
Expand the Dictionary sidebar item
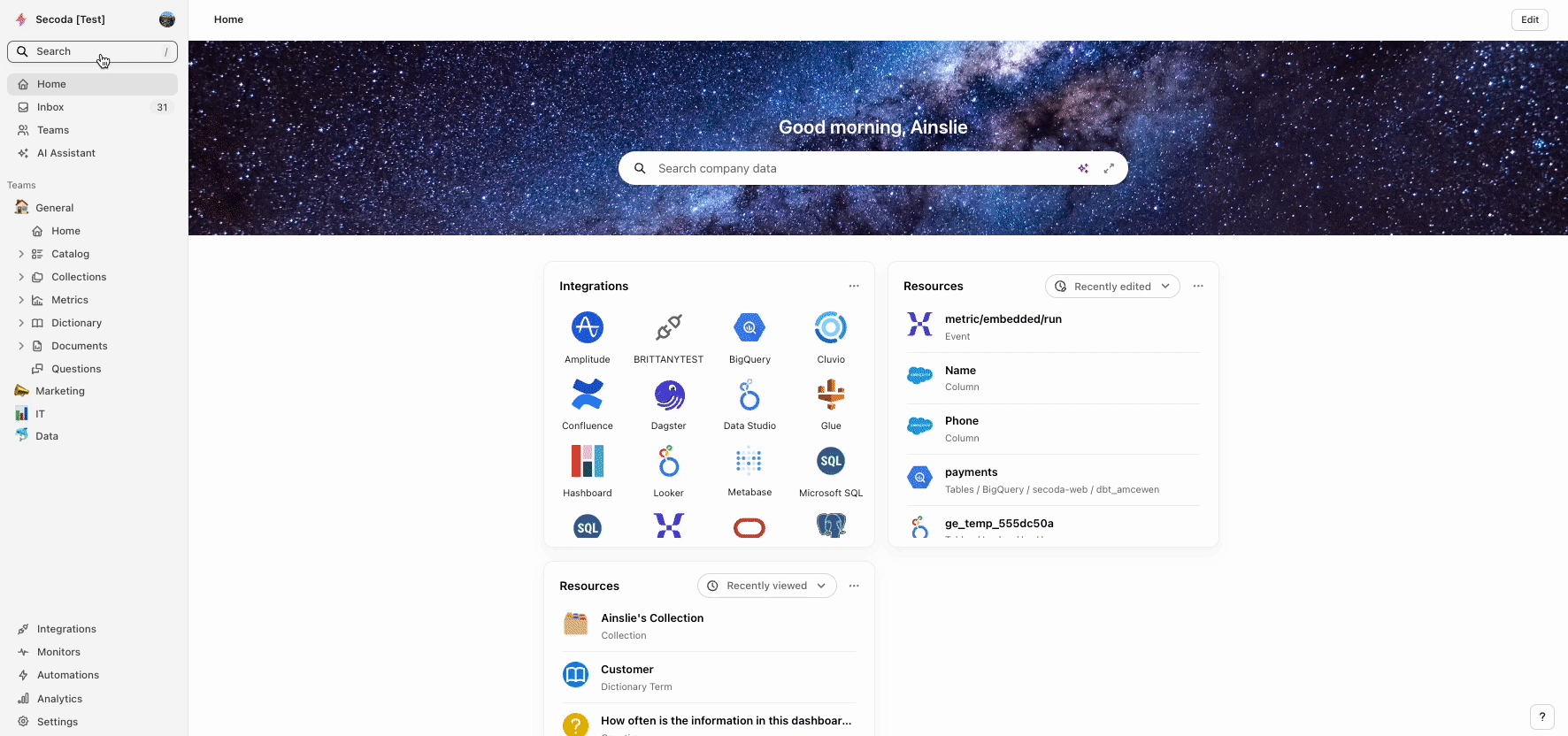pyautogui.click(x=21, y=323)
